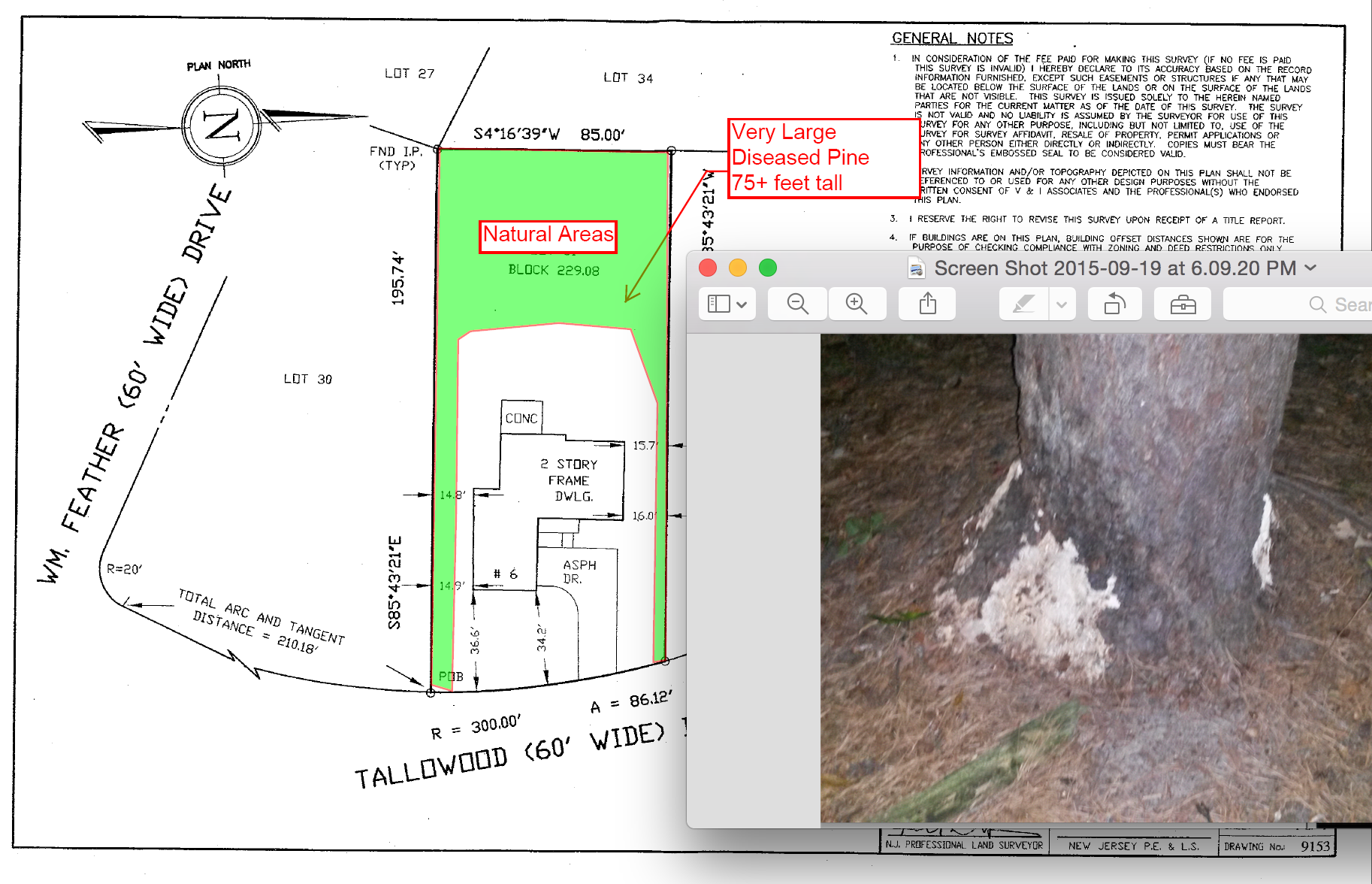Click the Zoom In magnifier button
Image resolution: width=1372 pixels, height=884 pixels.
point(857,304)
